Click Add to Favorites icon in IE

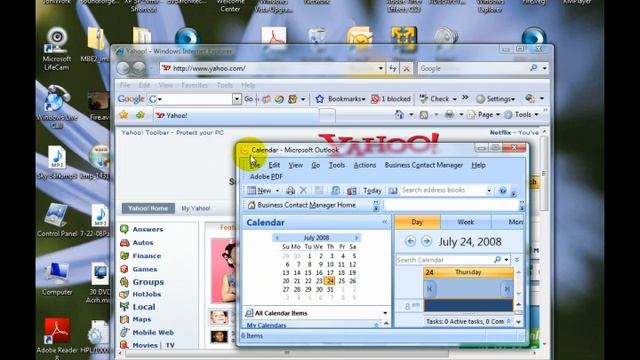click(x=140, y=115)
